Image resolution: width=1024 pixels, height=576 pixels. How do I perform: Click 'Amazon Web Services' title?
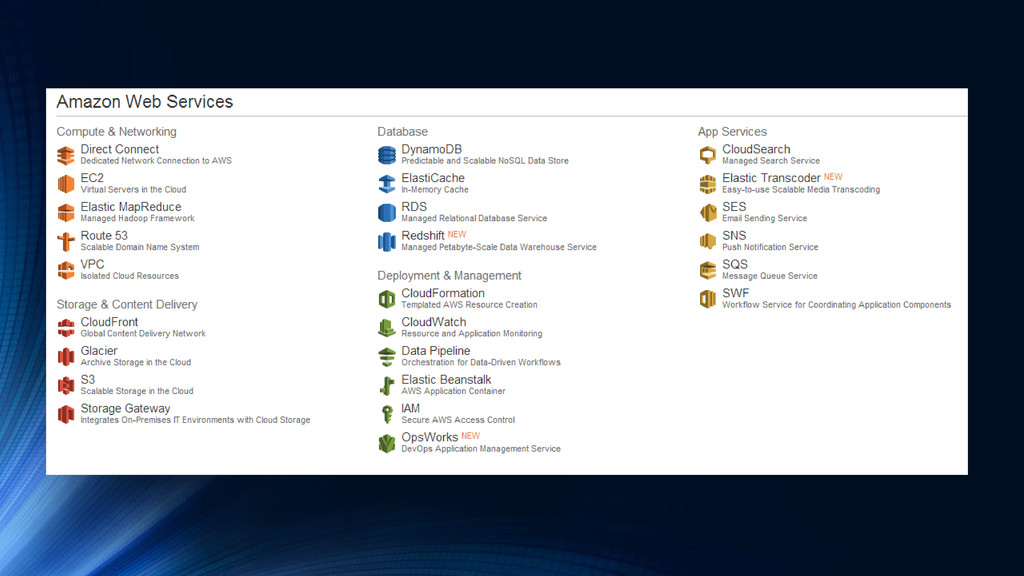pos(144,102)
